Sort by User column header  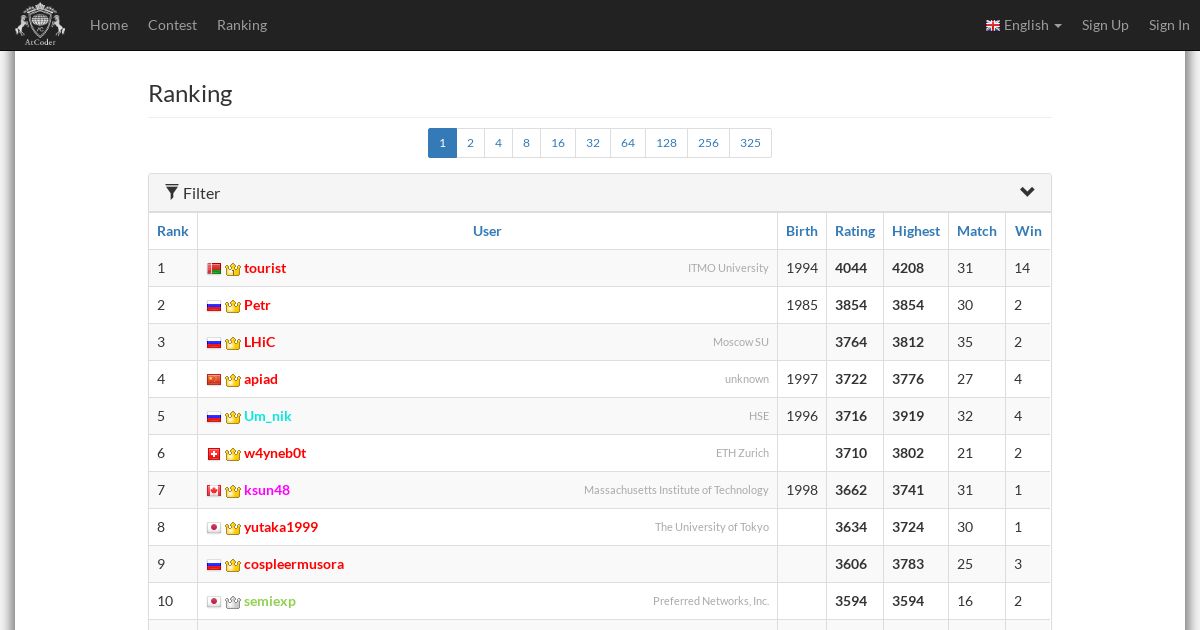487,231
